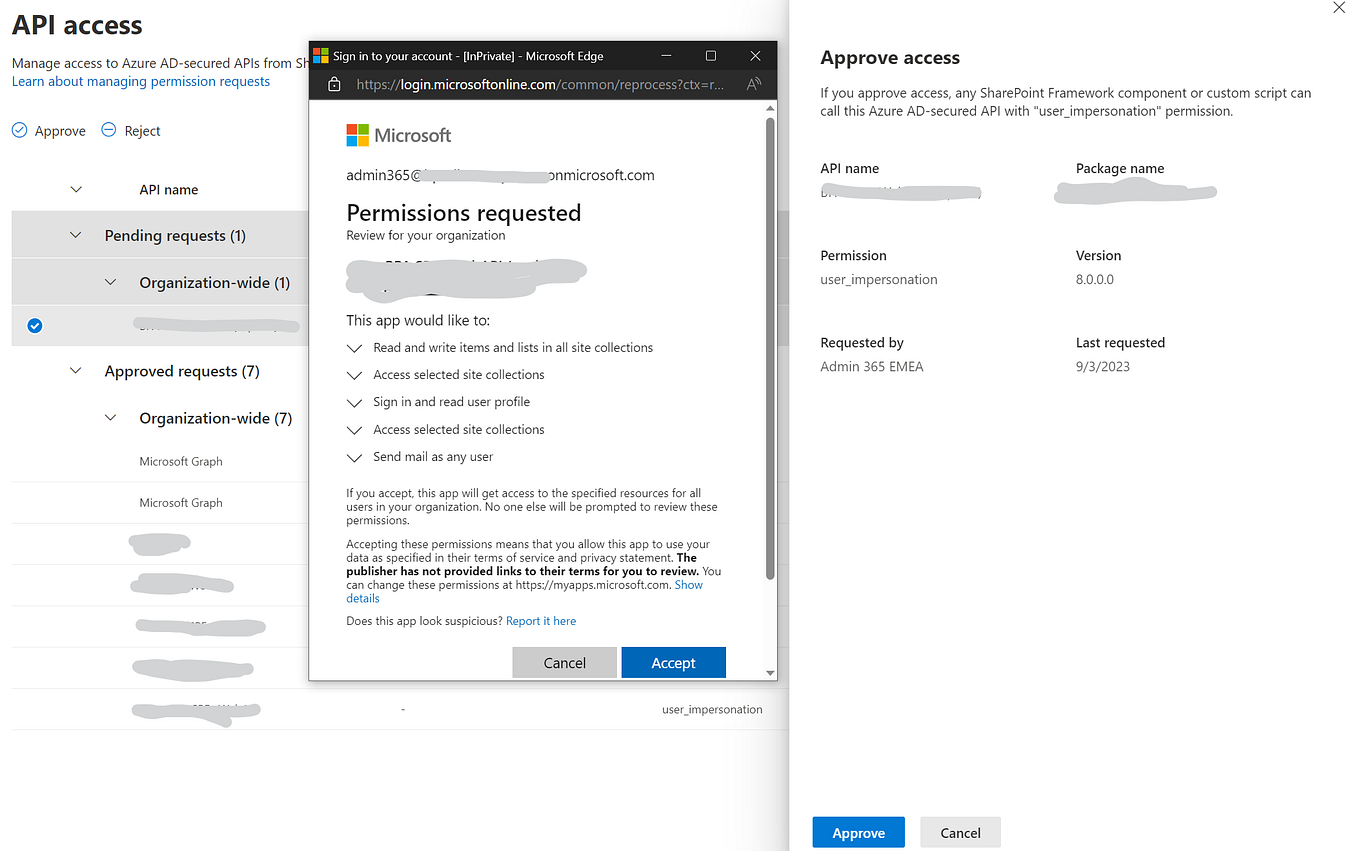1358x851 pixels.
Task: Tick the checkbox beside the selected pending request
Action: click(x=35, y=325)
